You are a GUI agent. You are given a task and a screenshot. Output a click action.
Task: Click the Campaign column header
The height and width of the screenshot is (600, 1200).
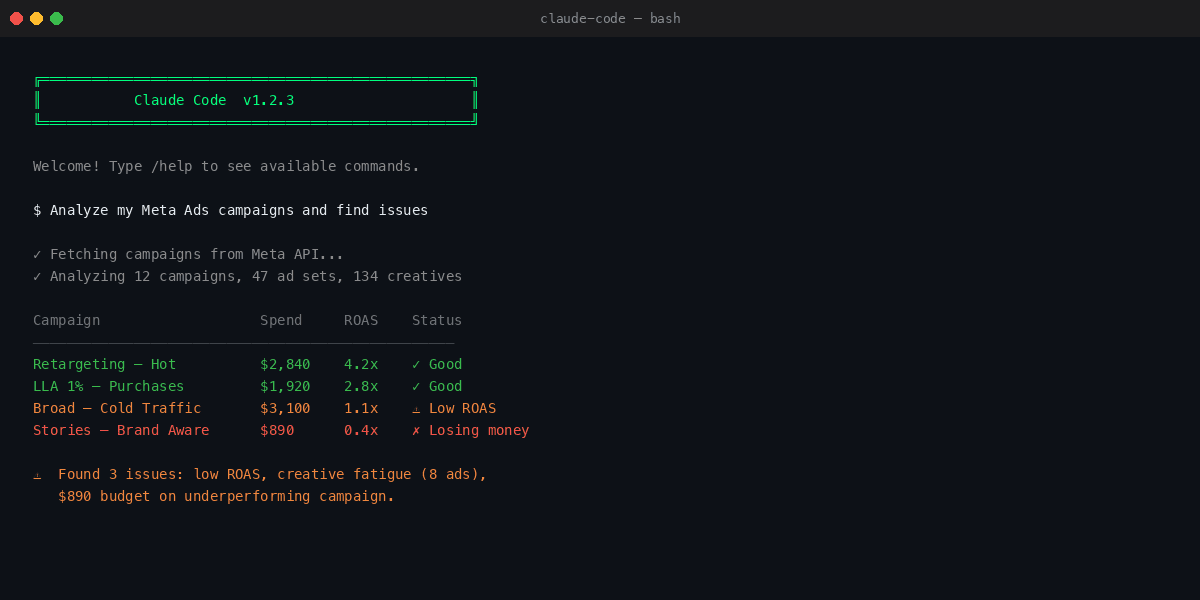point(66,320)
